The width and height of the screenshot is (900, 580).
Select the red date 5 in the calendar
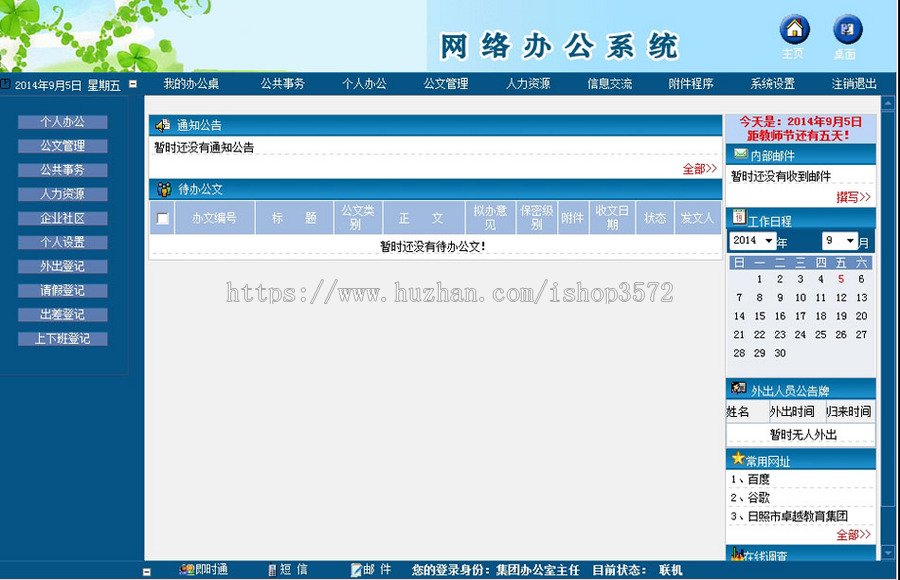point(841,280)
